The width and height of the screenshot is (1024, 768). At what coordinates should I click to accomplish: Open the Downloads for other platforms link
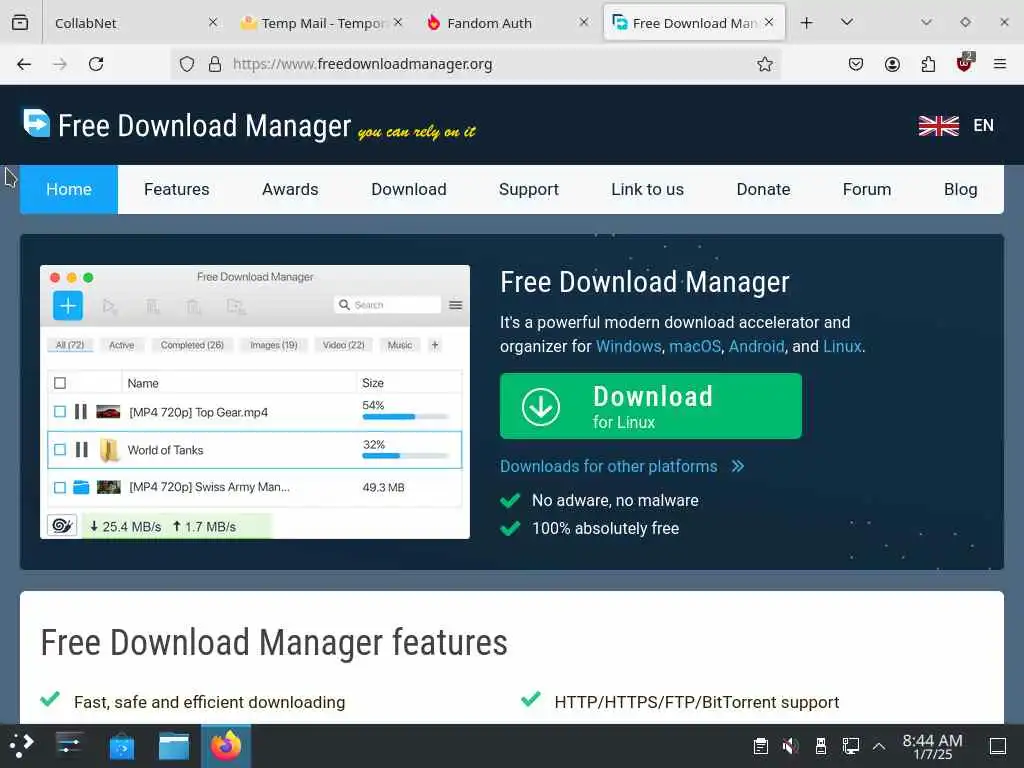609,466
